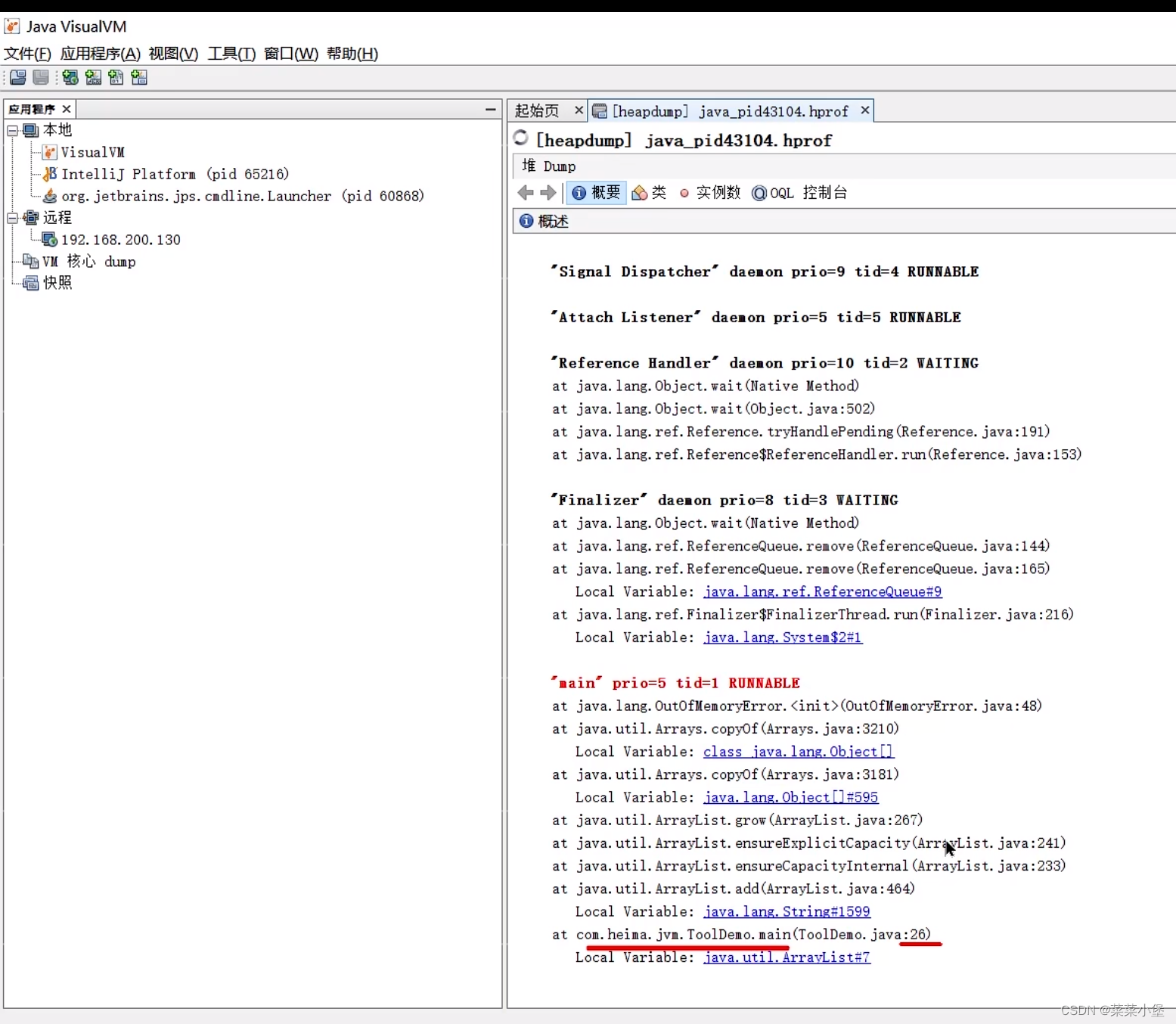Viewport: 1176px width, 1024px height.
Task: Open the 帮助(H) menu
Action: point(352,54)
